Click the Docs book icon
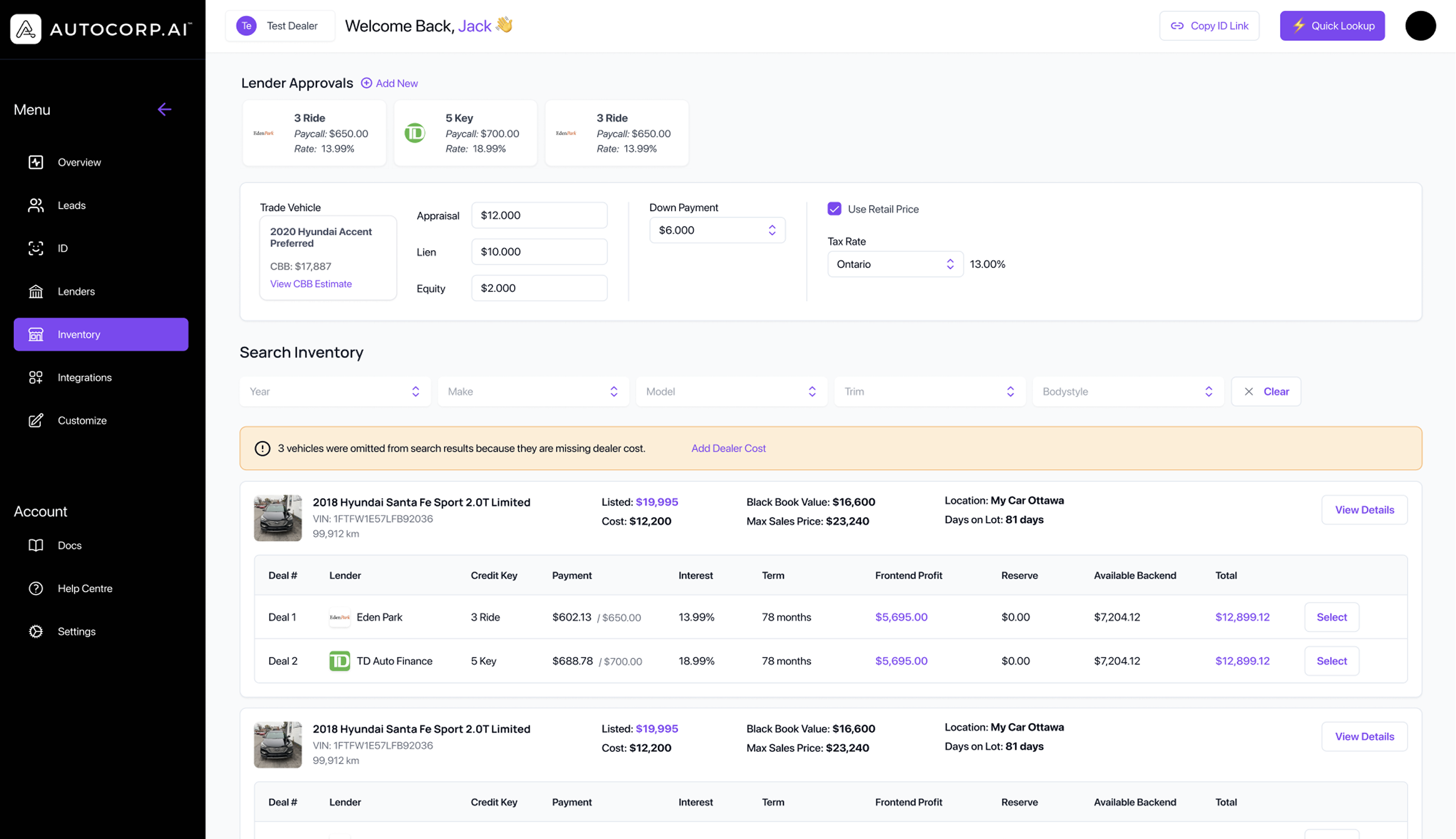 click(36, 545)
